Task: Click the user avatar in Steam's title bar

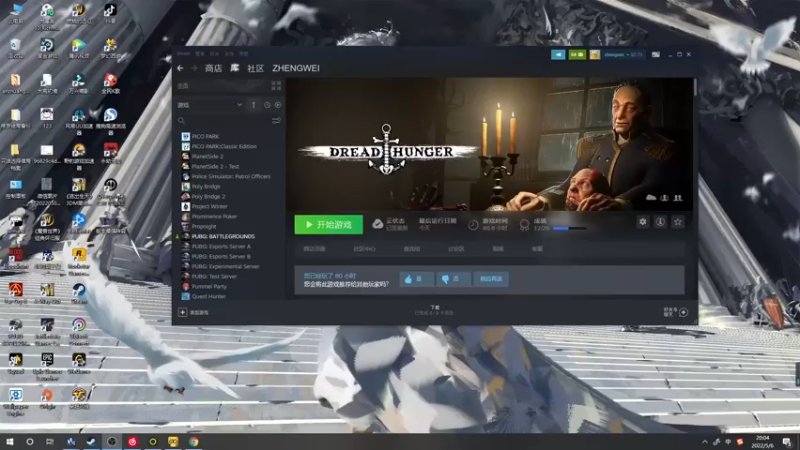Action: [595, 54]
